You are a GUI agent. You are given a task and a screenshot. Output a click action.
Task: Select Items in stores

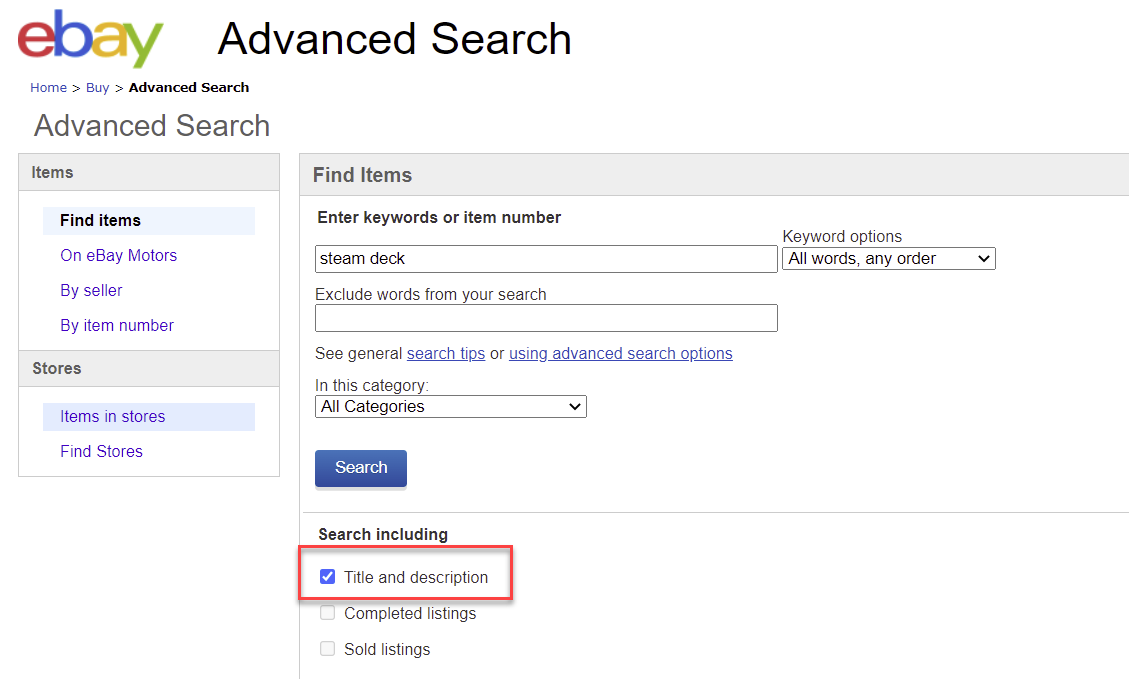coord(112,416)
